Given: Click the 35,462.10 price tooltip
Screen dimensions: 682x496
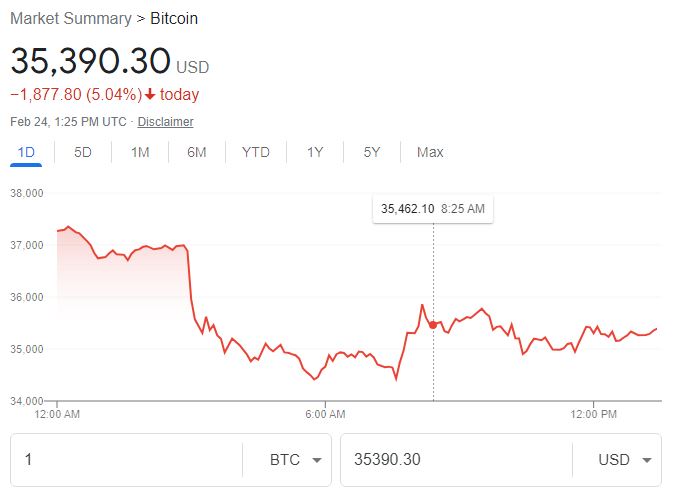Looking at the screenshot, I should coord(432,209).
